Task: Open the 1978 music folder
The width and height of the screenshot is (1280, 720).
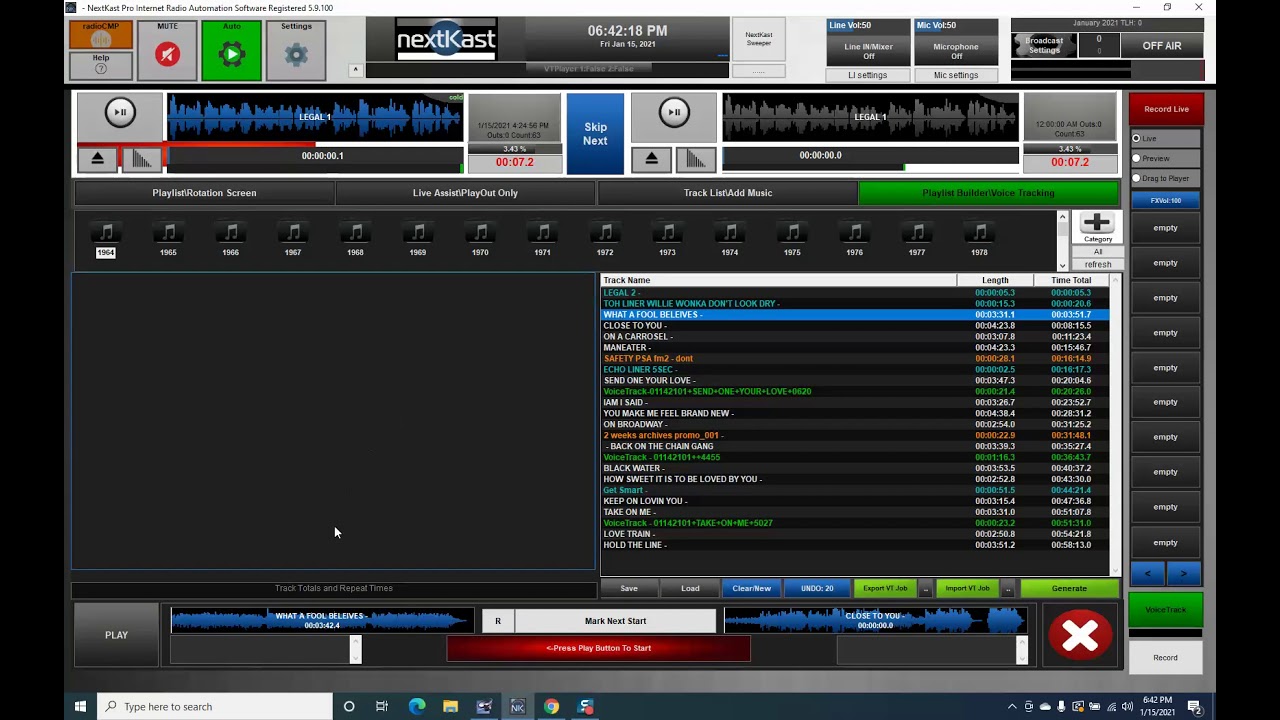Action: pyautogui.click(x=979, y=240)
